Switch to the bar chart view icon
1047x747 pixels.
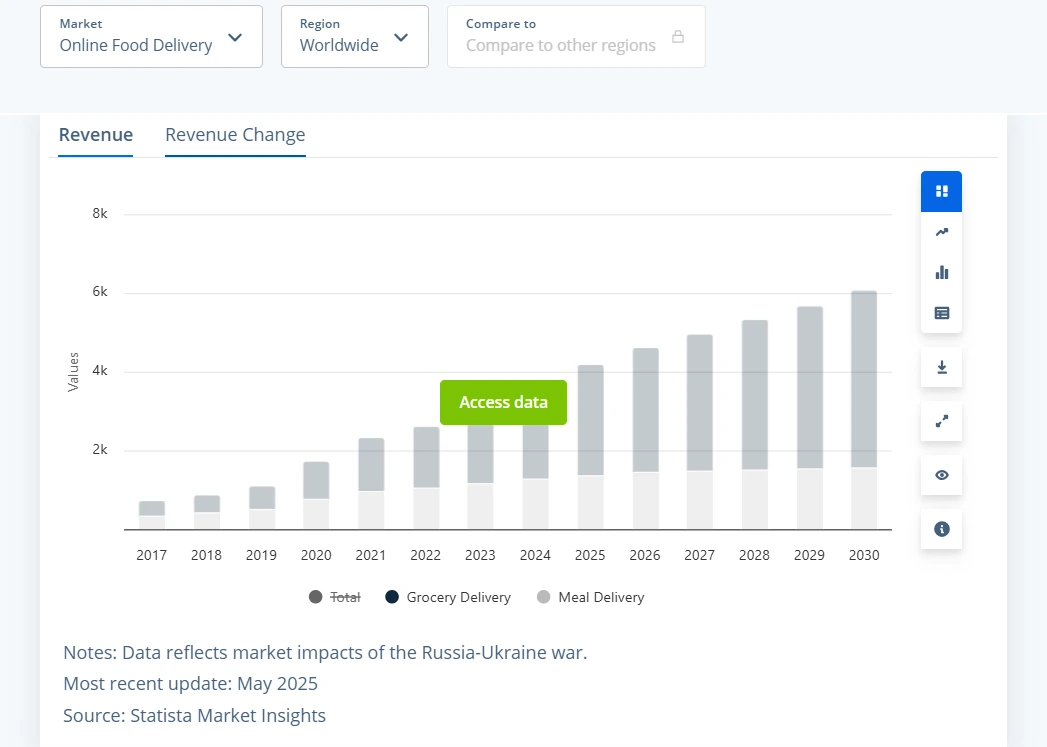click(941, 272)
